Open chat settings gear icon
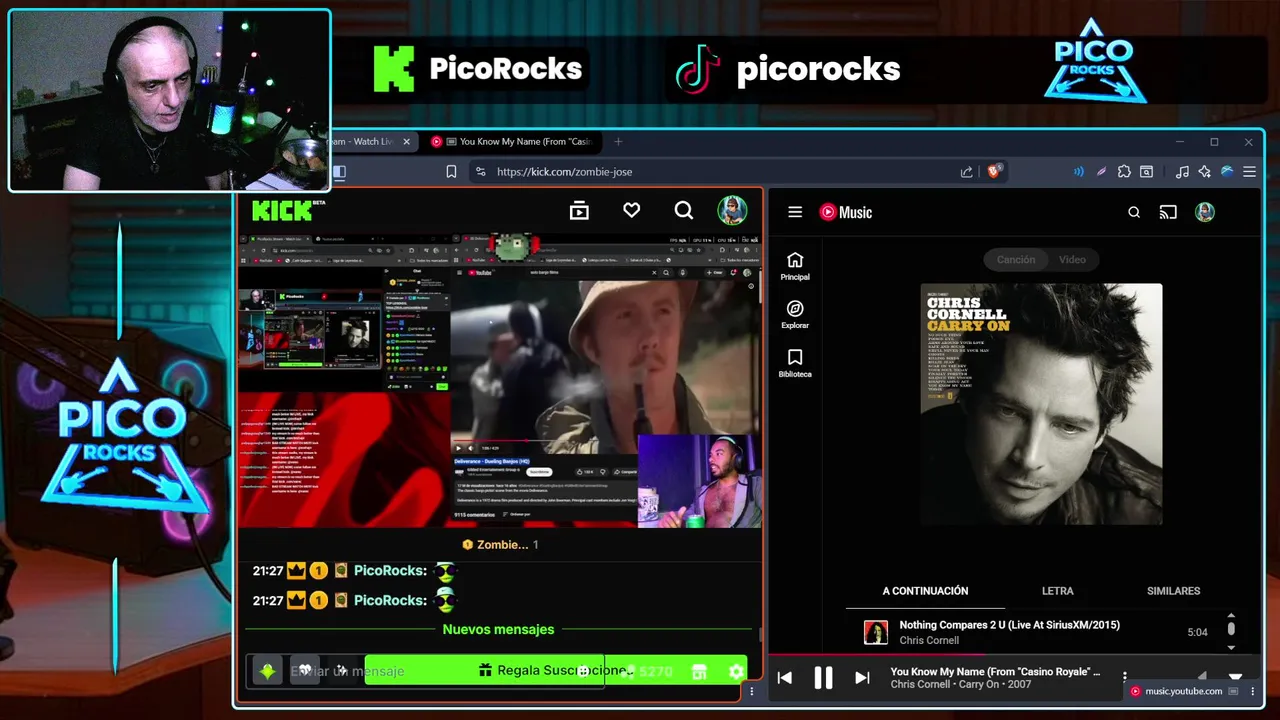This screenshot has width=1280, height=720. click(737, 672)
